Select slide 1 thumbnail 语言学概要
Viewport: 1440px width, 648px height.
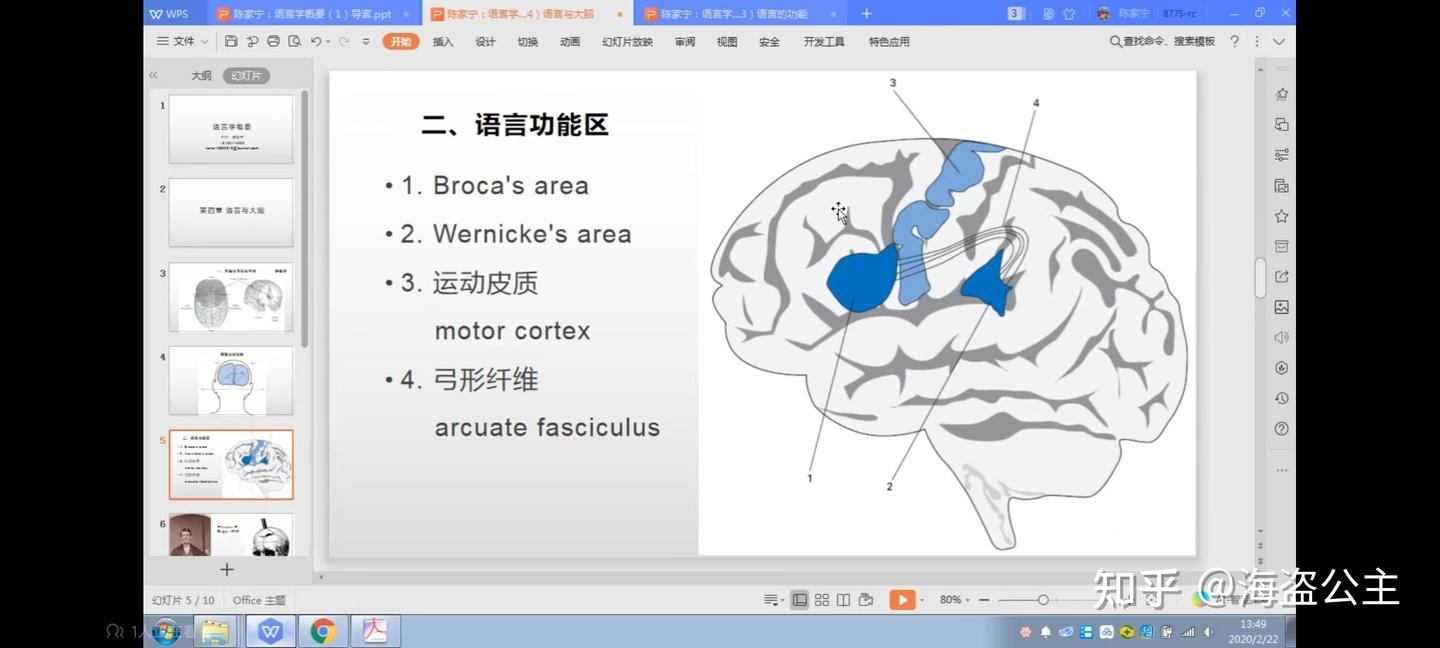point(231,129)
